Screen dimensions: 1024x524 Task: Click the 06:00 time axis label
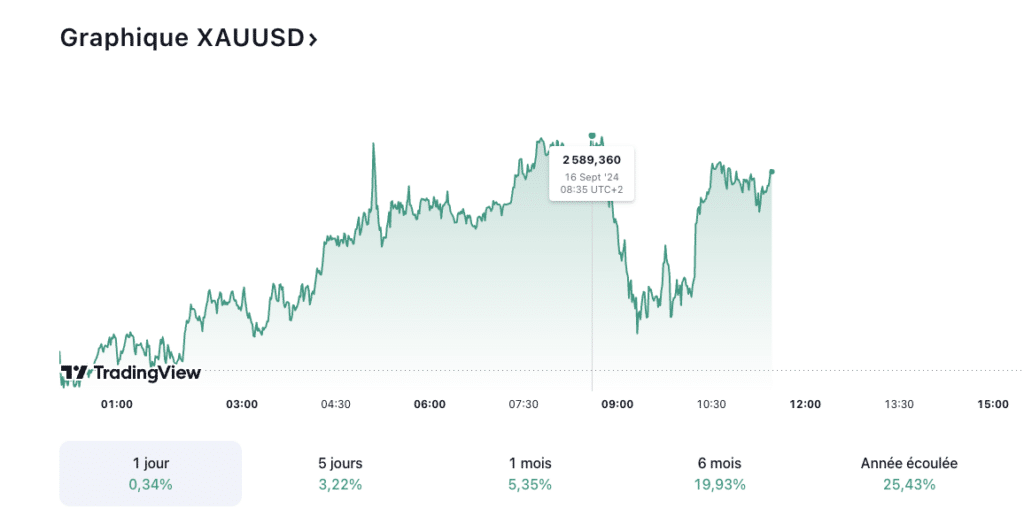(429, 404)
